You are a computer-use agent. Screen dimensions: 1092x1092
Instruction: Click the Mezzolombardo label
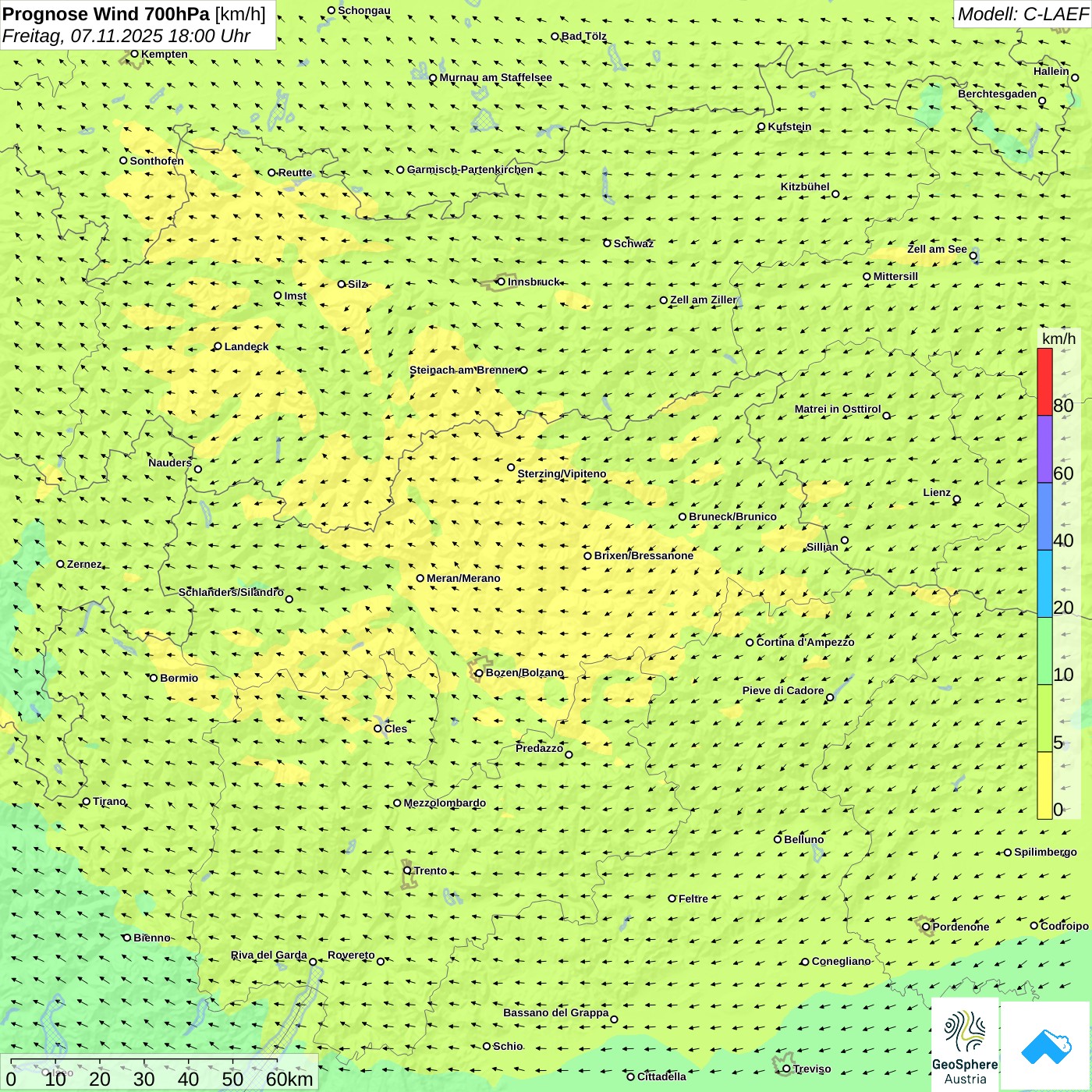coord(445,803)
